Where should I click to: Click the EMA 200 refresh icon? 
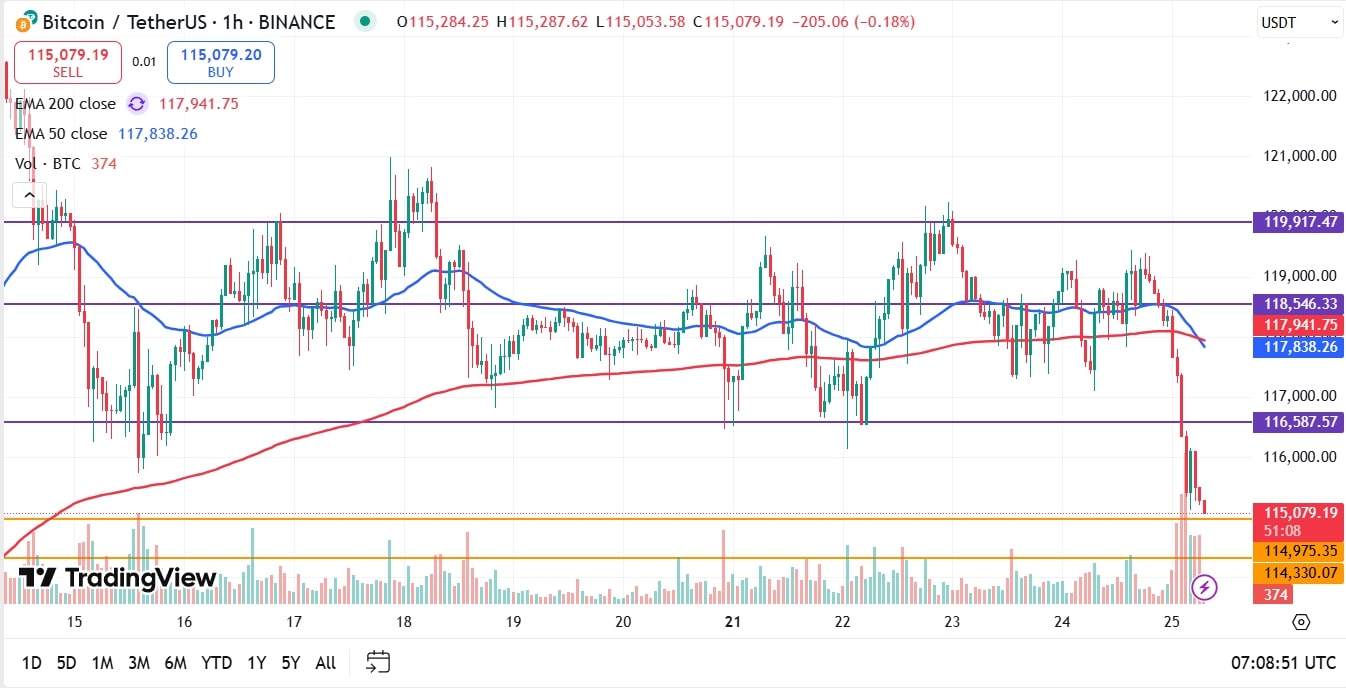(137, 103)
